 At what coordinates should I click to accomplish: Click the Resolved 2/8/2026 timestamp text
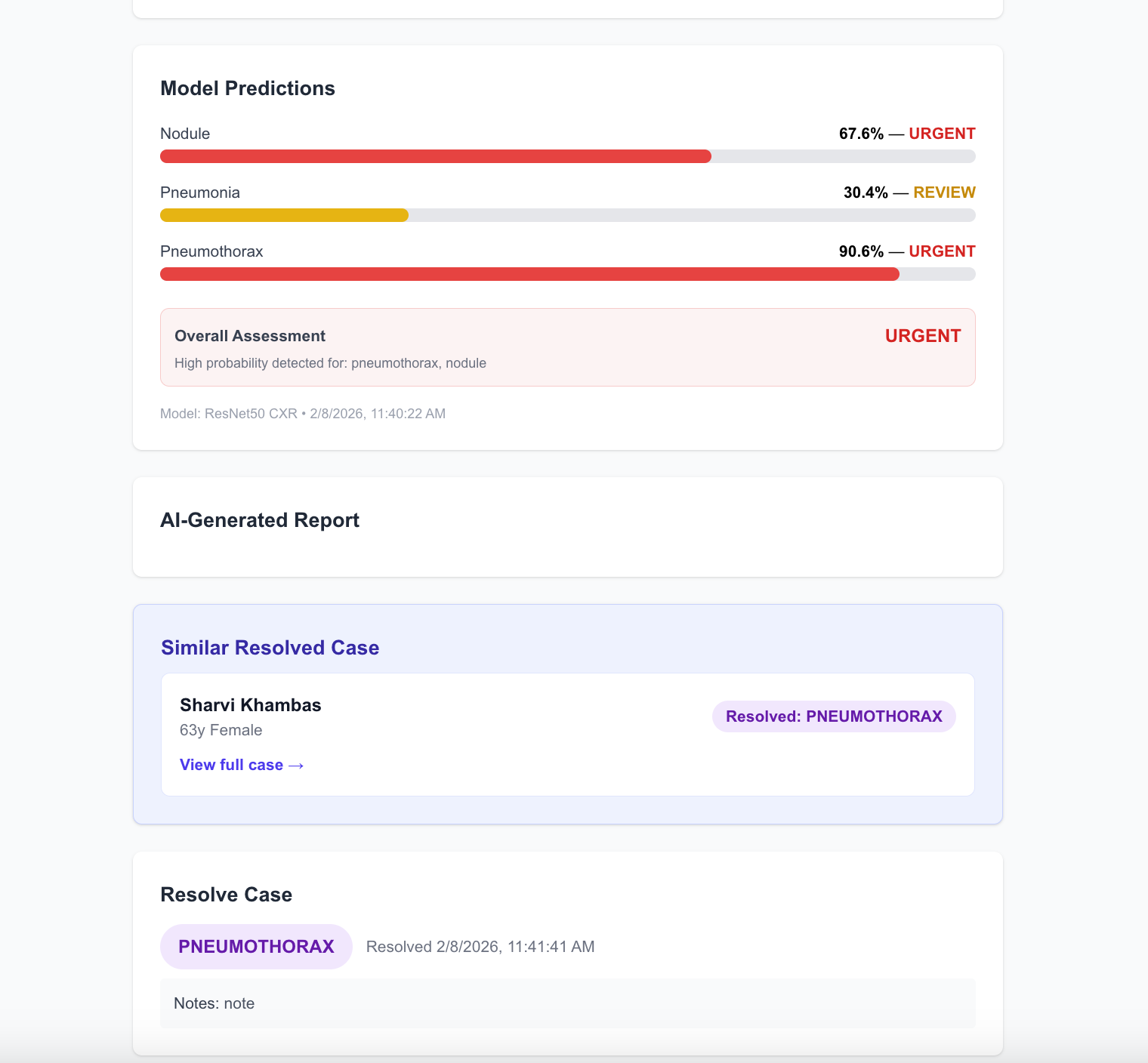click(480, 947)
